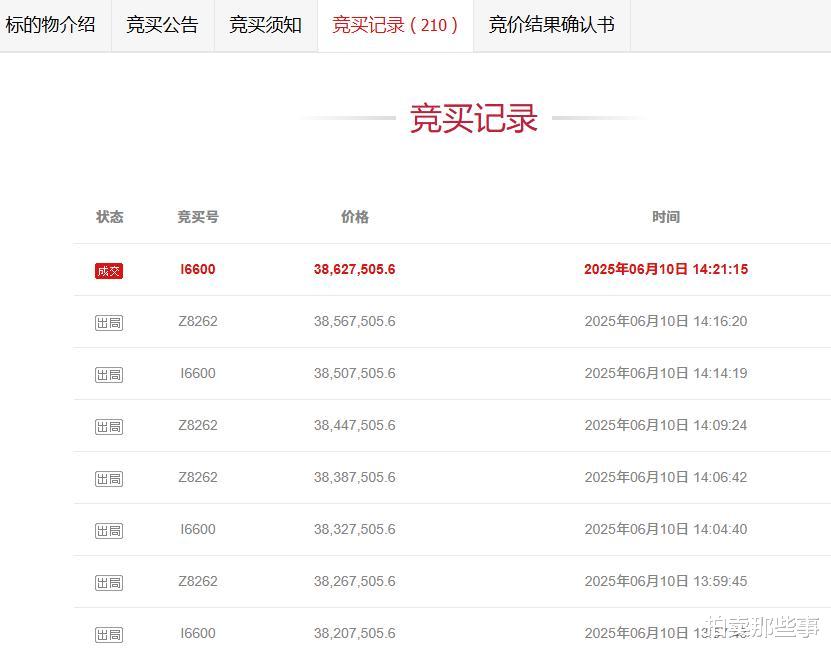The height and width of the screenshot is (653, 831).
Task: Click 出局 badge in the 38,267,505.6 row
Action: click(109, 583)
